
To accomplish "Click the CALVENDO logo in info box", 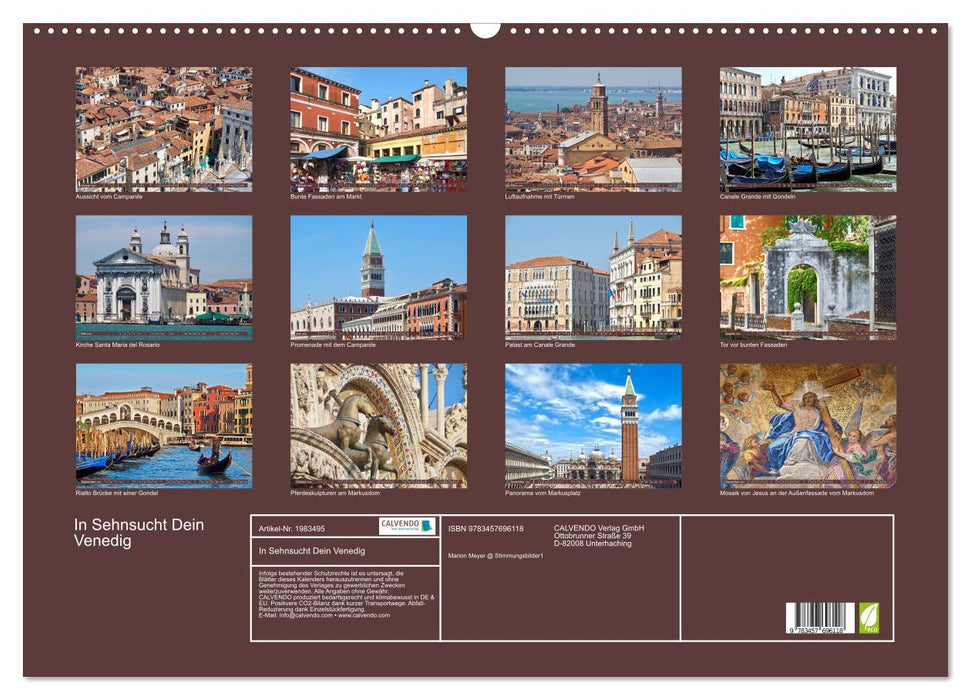I will [x=407, y=526].
